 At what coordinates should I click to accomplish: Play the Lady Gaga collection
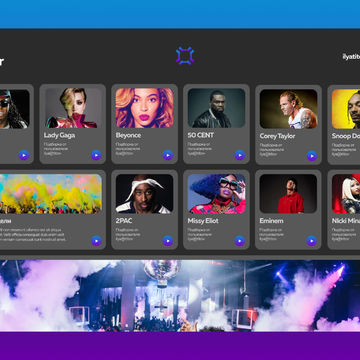coord(96,155)
